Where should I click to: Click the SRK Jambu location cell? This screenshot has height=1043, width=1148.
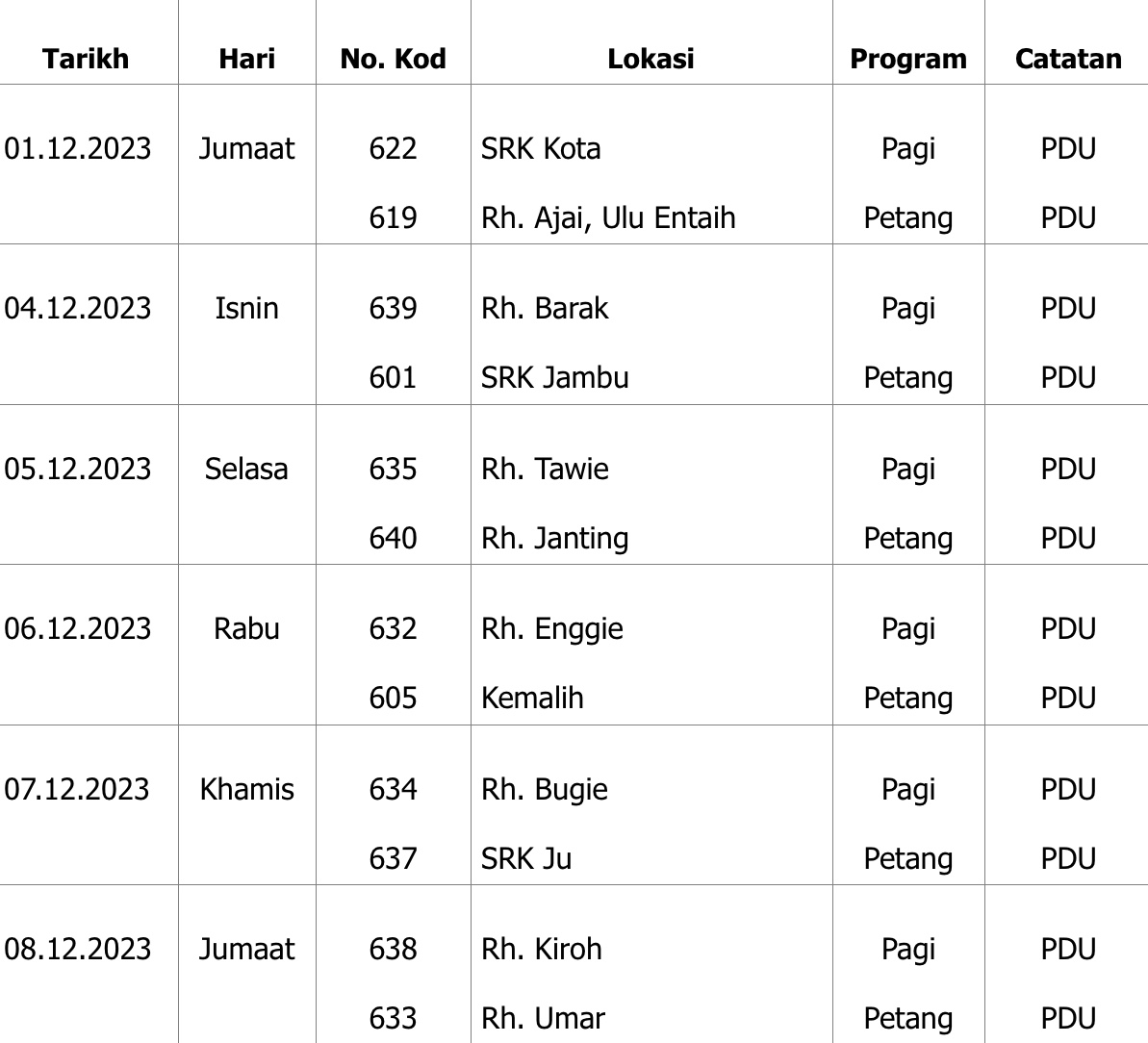tap(554, 377)
